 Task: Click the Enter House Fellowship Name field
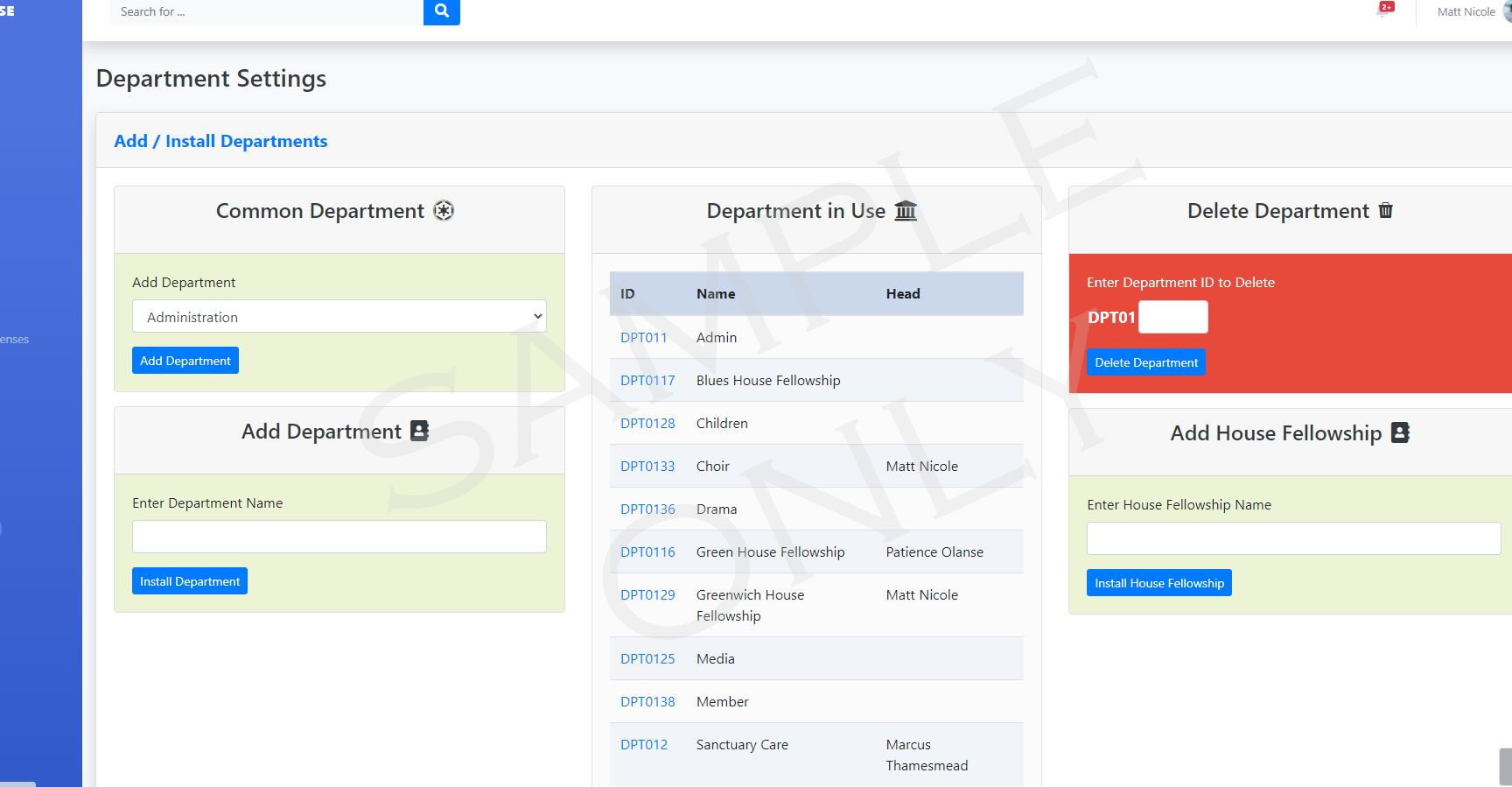(1292, 538)
